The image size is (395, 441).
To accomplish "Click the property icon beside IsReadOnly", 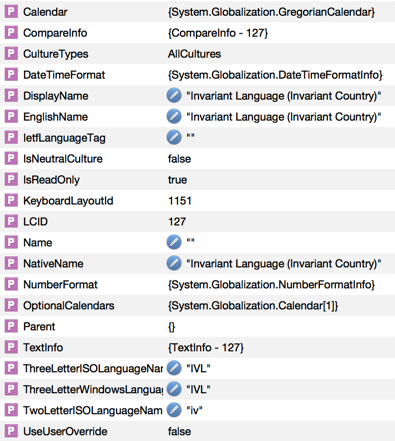I will coord(11,180).
